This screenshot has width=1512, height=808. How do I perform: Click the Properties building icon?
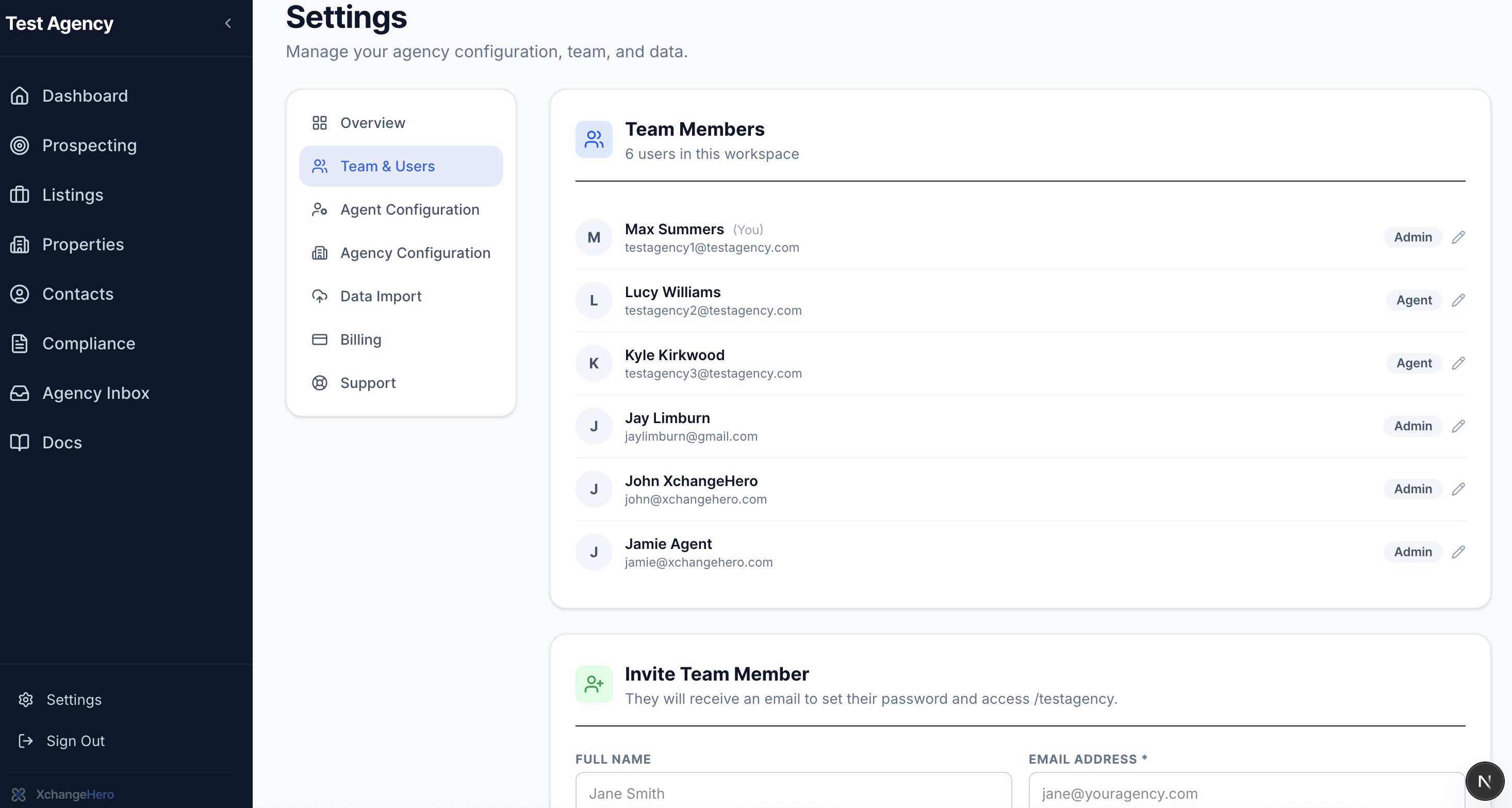pyautogui.click(x=20, y=244)
